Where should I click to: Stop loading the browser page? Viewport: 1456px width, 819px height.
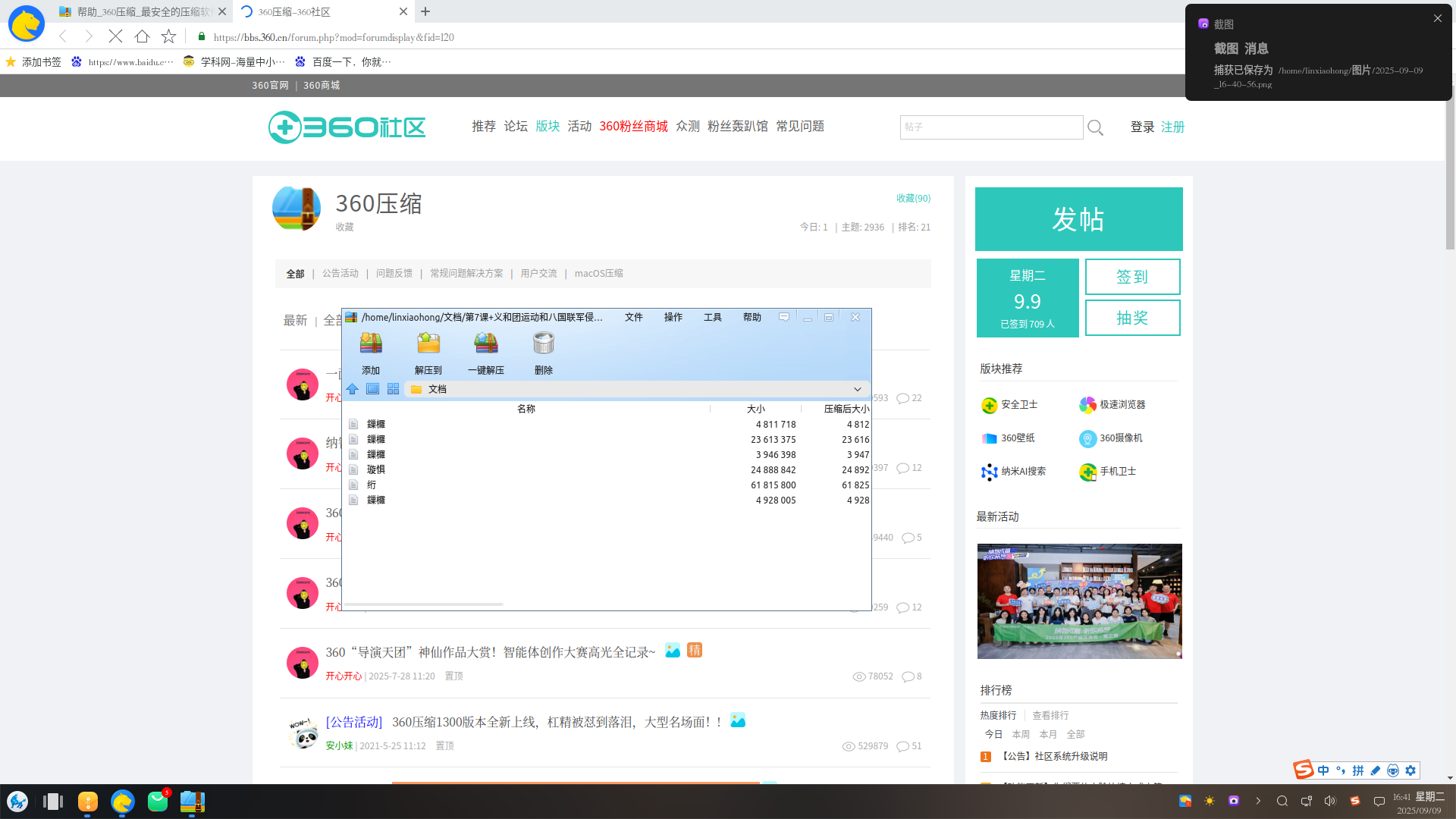tap(115, 36)
